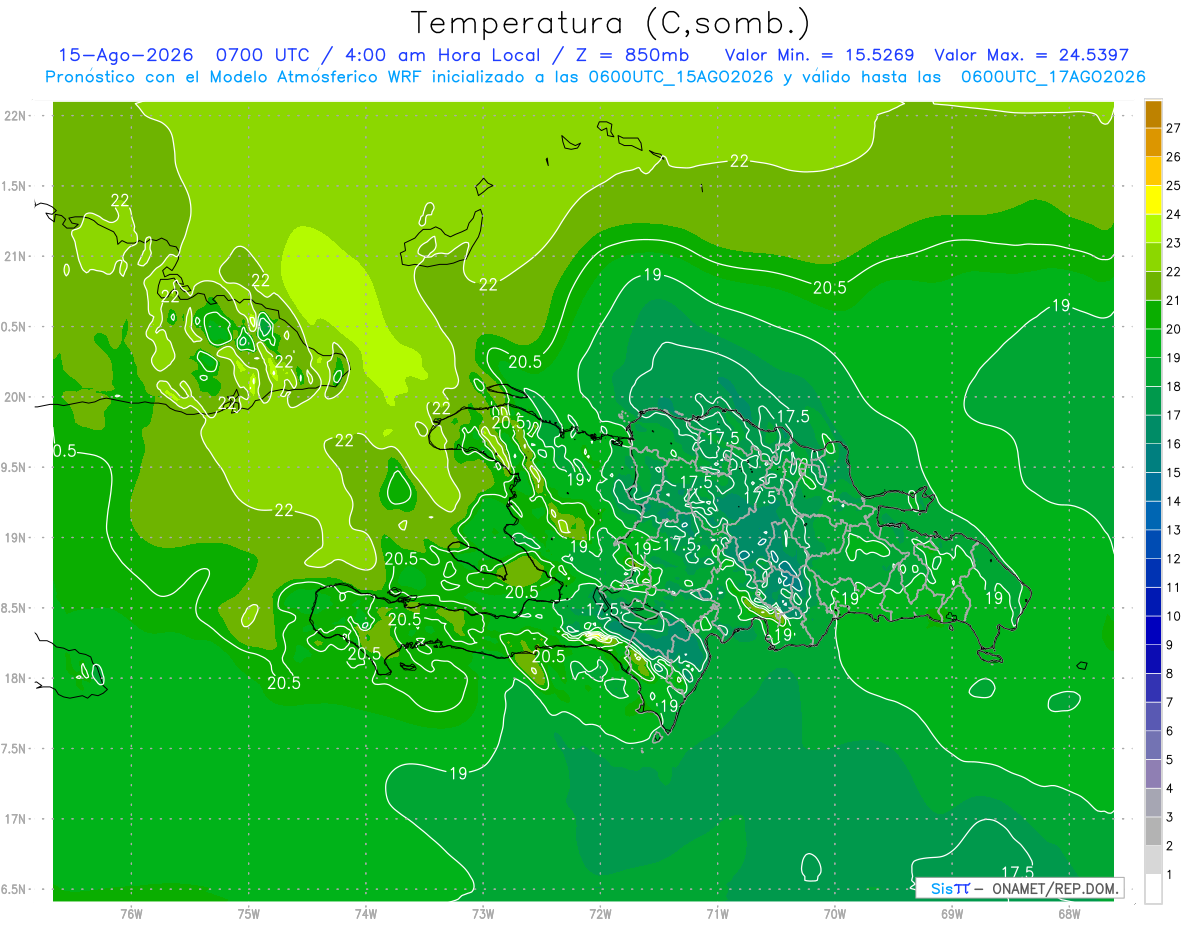Click the '75W' longitude axis label
This screenshot has width=1200, height=927.
pos(249,914)
